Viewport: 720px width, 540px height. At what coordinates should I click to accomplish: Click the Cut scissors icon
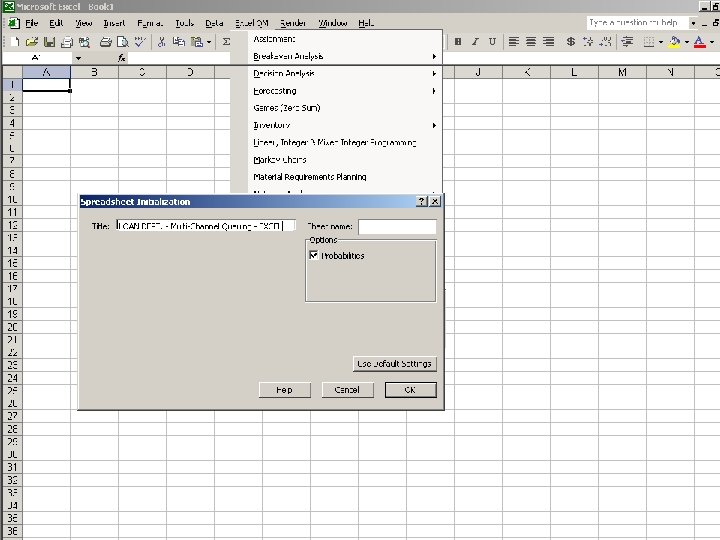(x=161, y=42)
